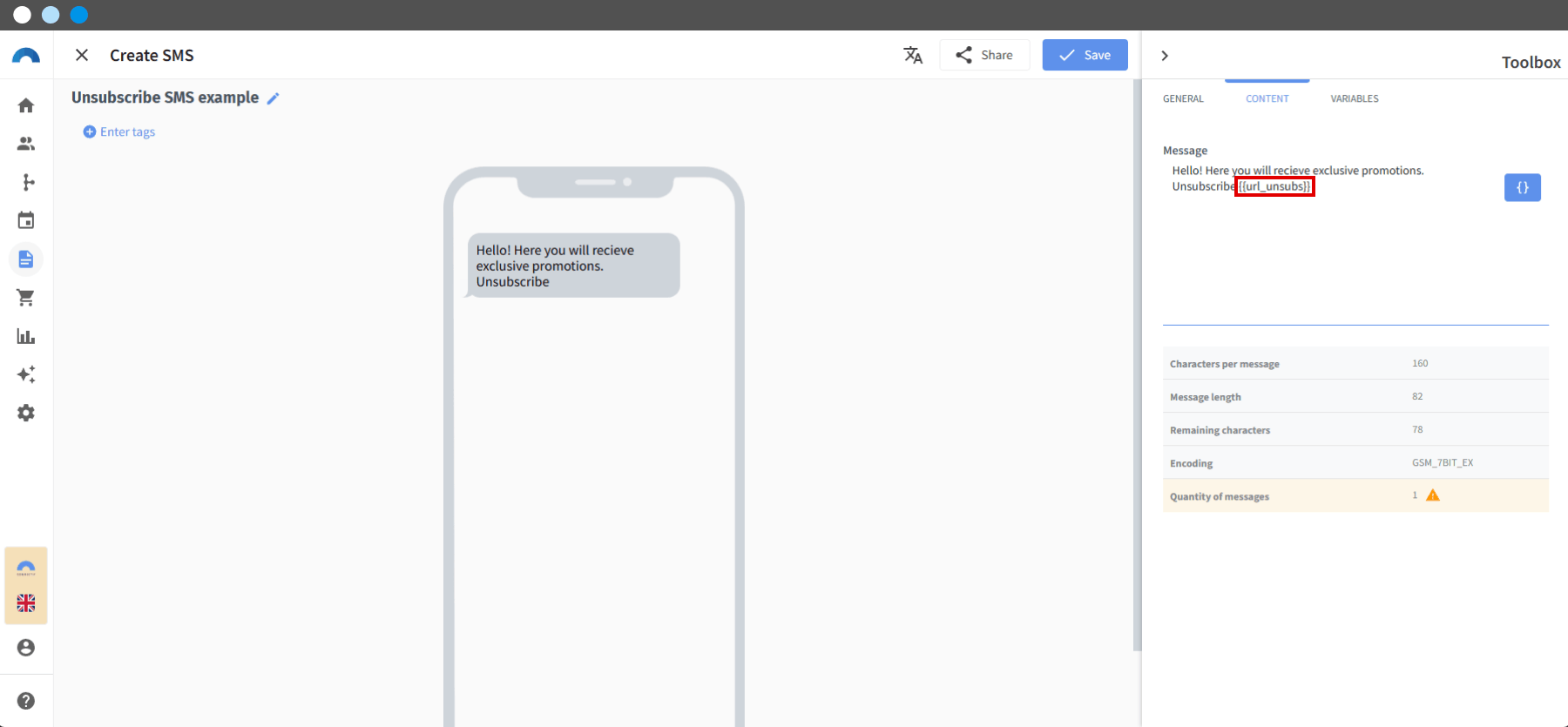Click the UK flag language icon

click(26, 603)
